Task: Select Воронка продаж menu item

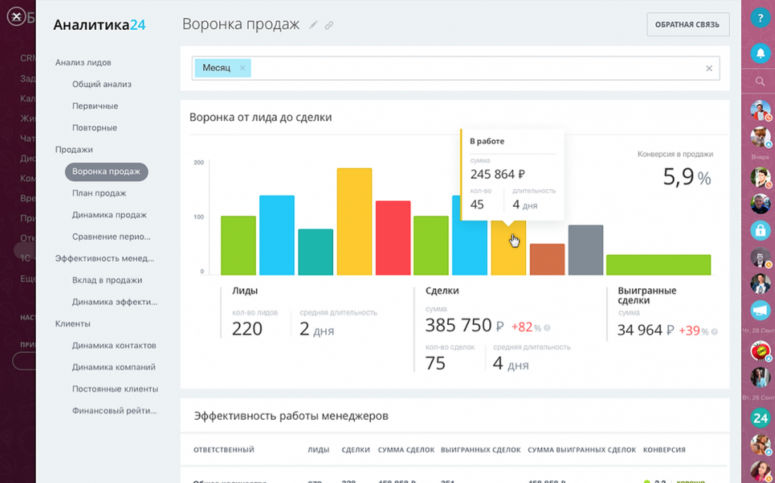Action: [106, 172]
